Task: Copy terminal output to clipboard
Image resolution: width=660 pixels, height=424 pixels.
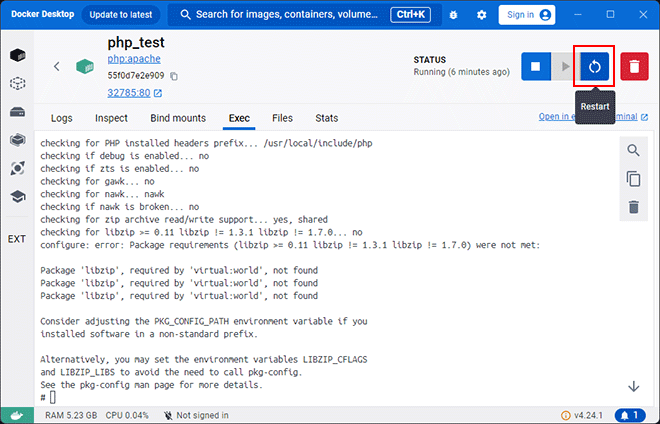Action: 633,179
